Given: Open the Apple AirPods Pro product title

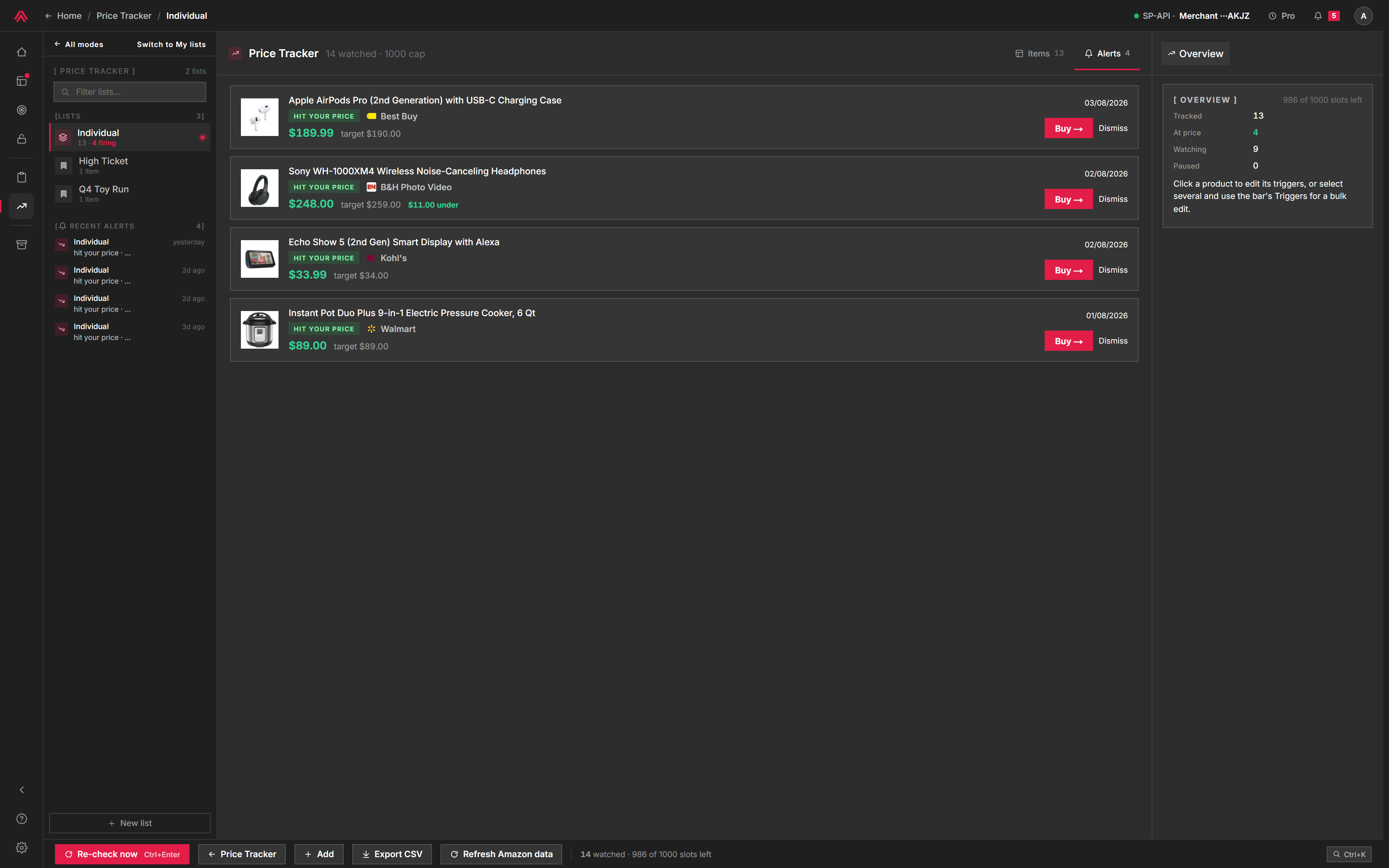Looking at the screenshot, I should pos(425,101).
